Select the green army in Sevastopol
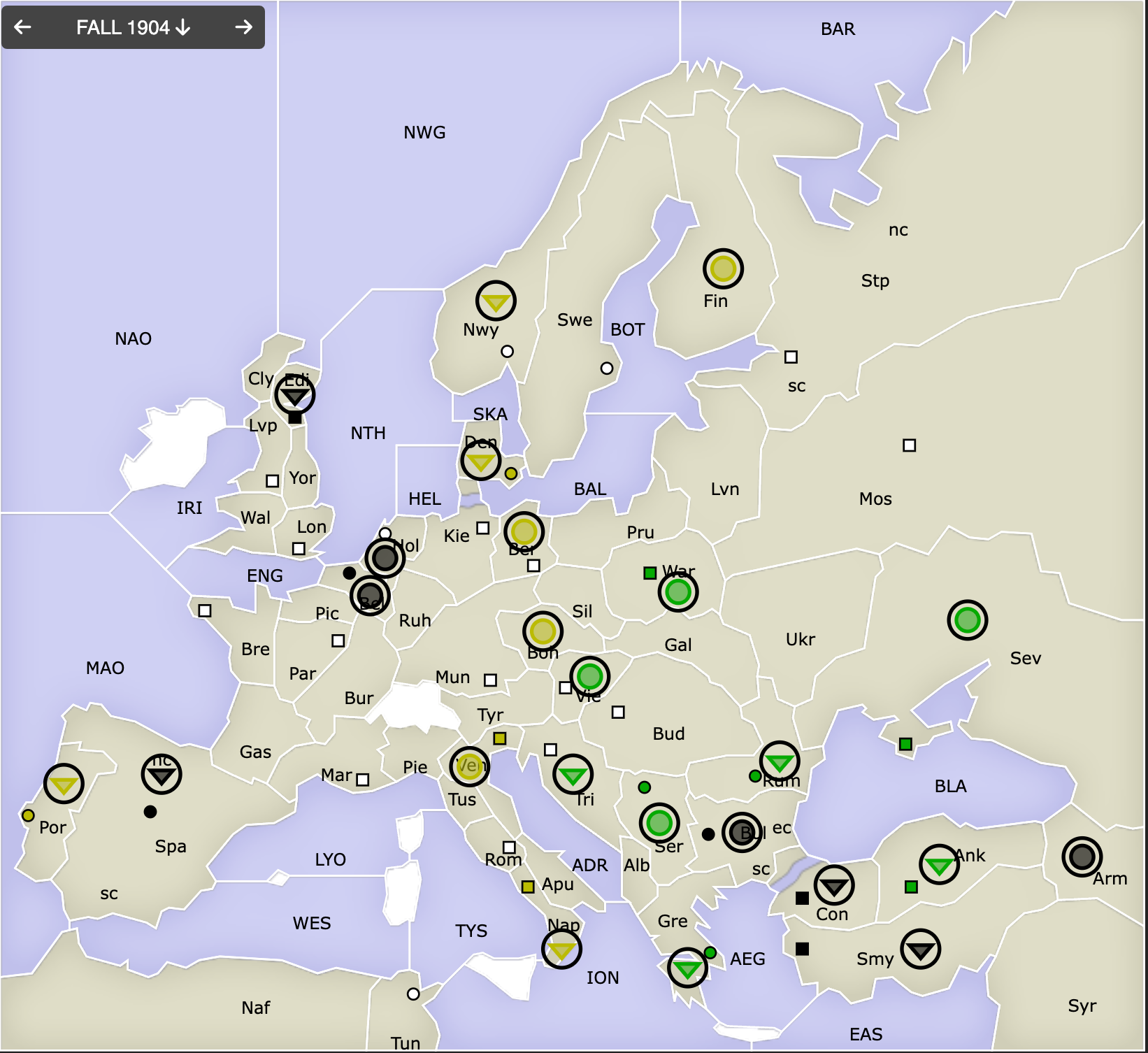1148x1053 pixels. point(967,620)
